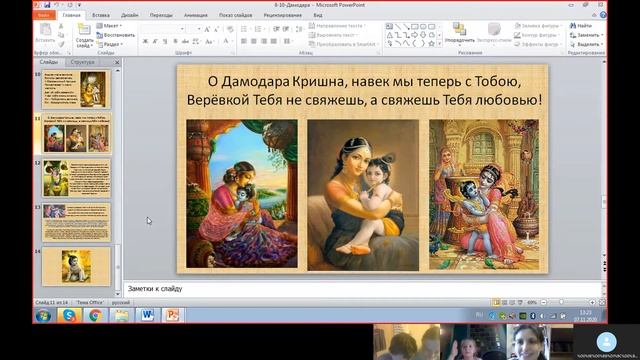Expand the shapes gallery more arrow
640x360 pixels.
440,44
